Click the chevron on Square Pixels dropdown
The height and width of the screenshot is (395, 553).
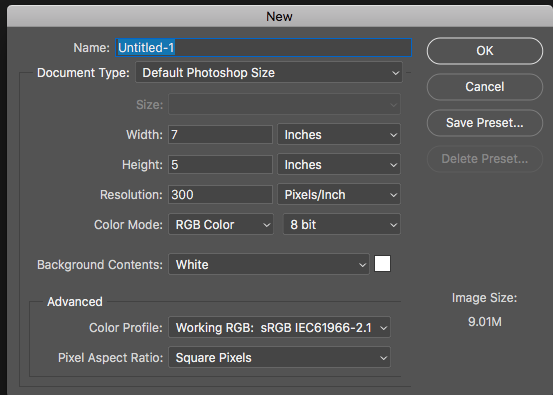[383, 358]
